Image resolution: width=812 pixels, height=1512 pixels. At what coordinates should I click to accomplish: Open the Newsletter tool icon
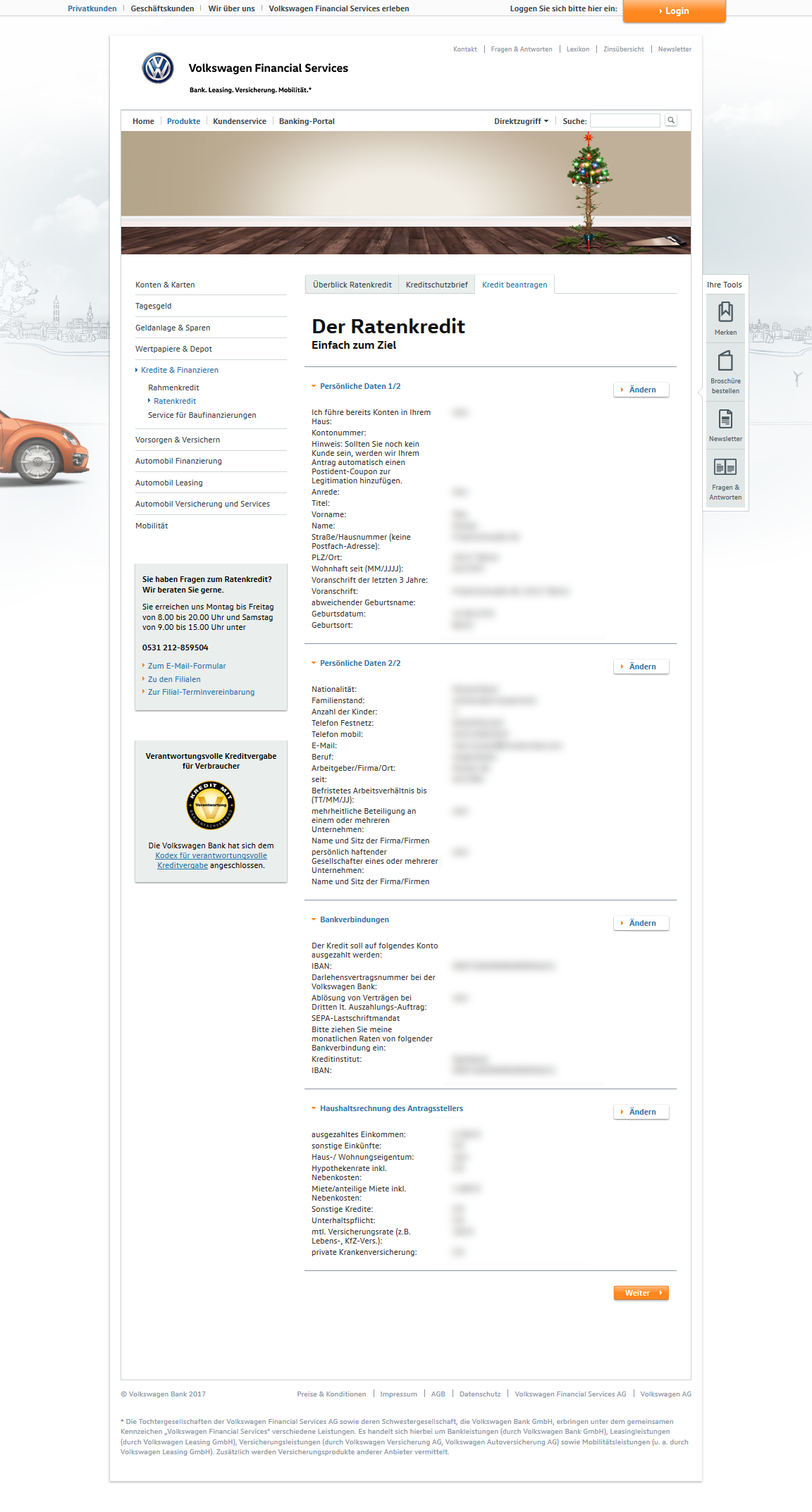pos(725,425)
